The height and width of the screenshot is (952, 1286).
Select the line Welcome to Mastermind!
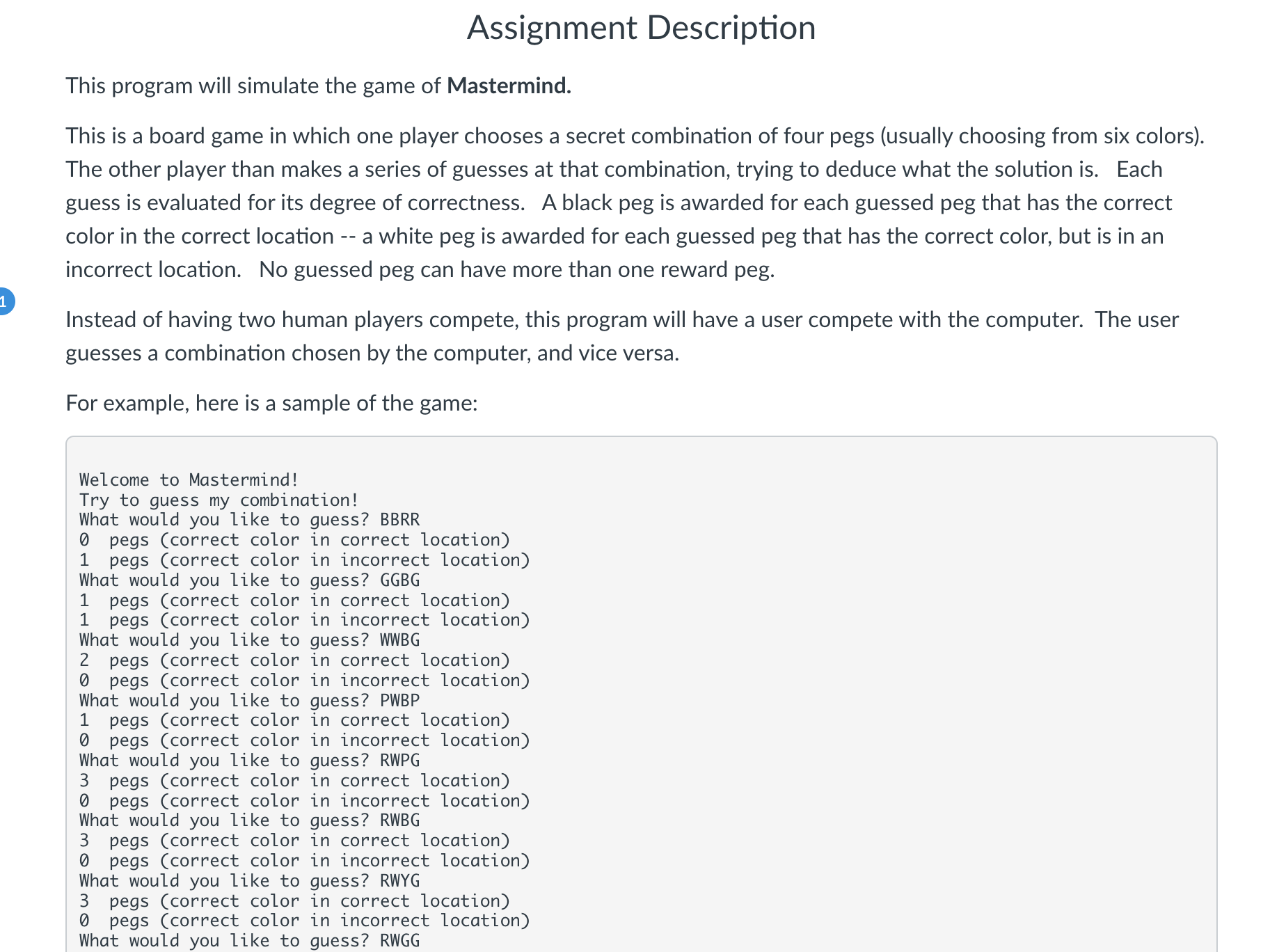189,479
